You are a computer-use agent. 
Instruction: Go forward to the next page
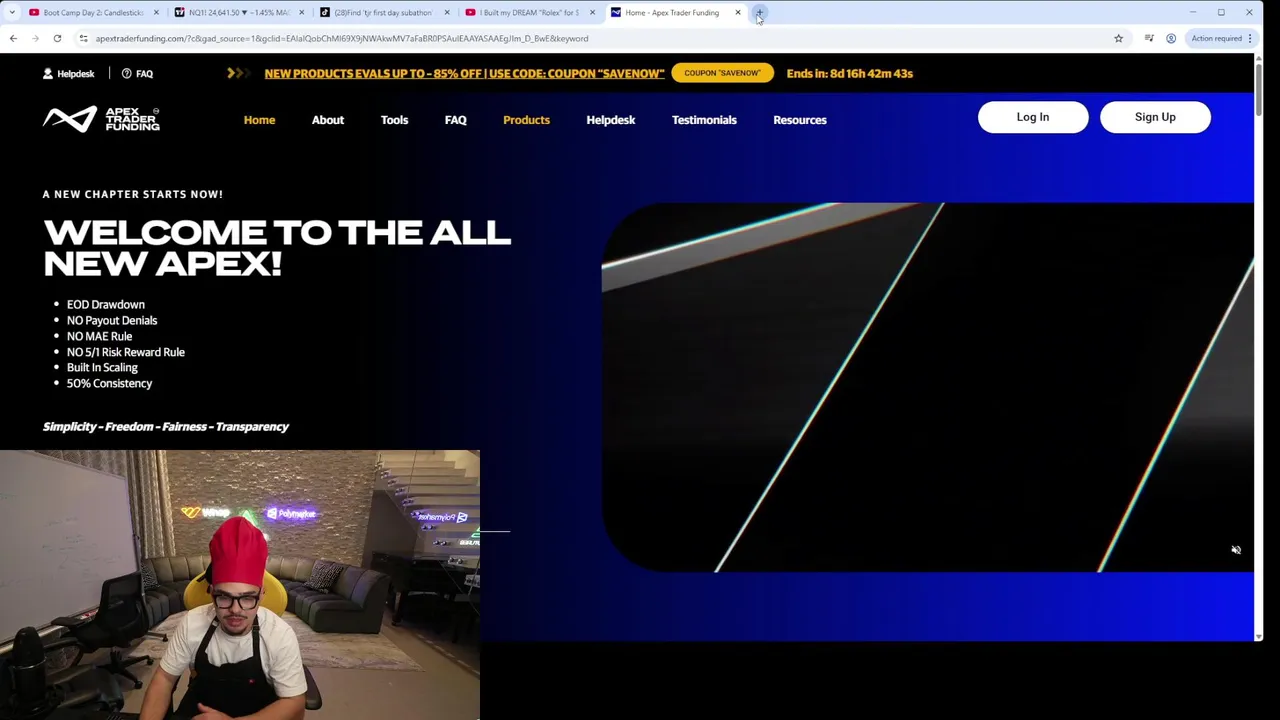pos(35,38)
